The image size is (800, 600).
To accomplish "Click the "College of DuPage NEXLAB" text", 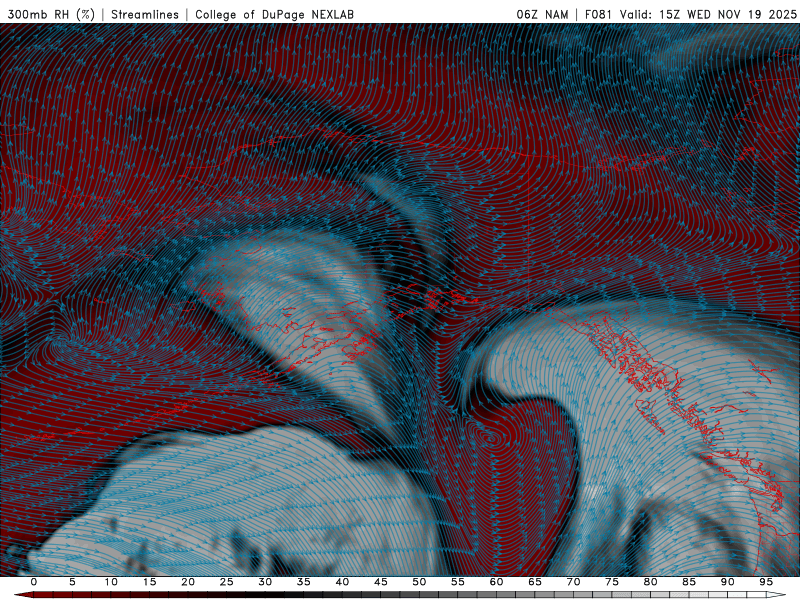I will (274, 14).
